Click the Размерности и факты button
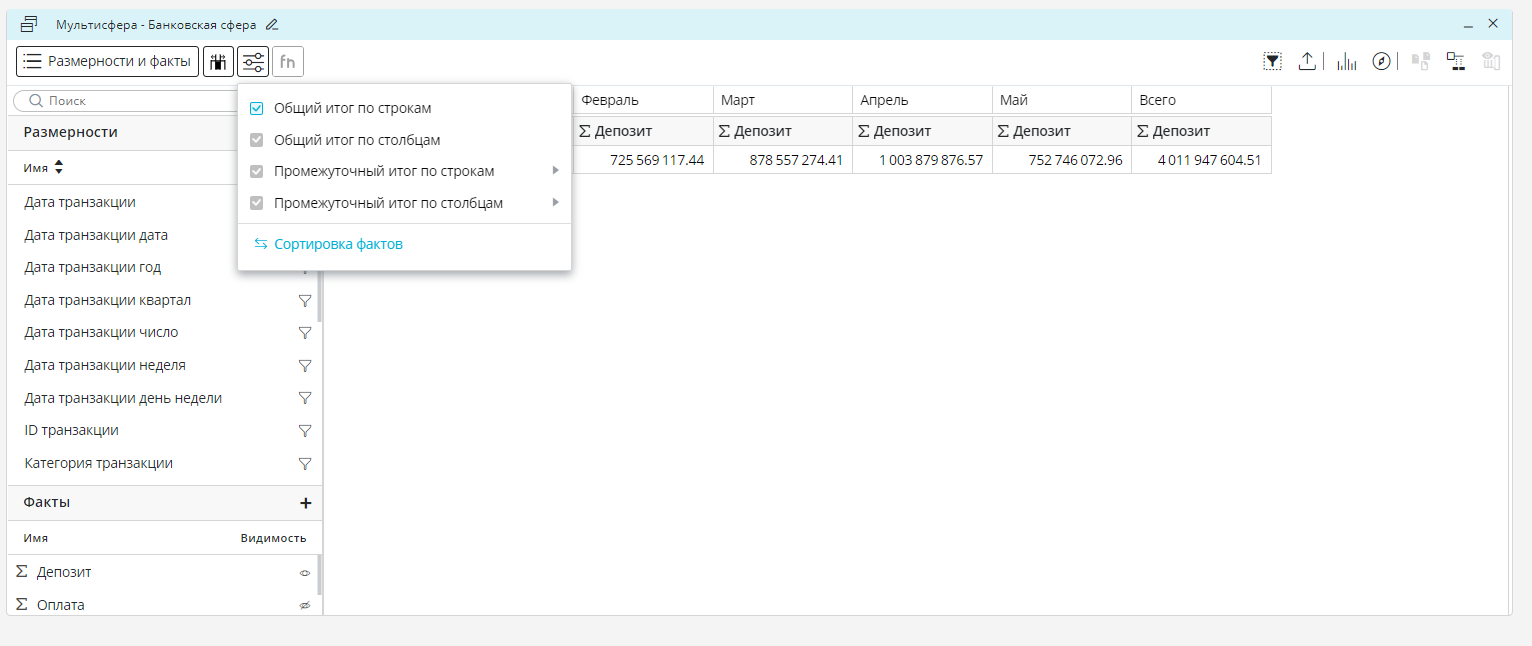This screenshot has width=1532, height=646. [x=107, y=62]
